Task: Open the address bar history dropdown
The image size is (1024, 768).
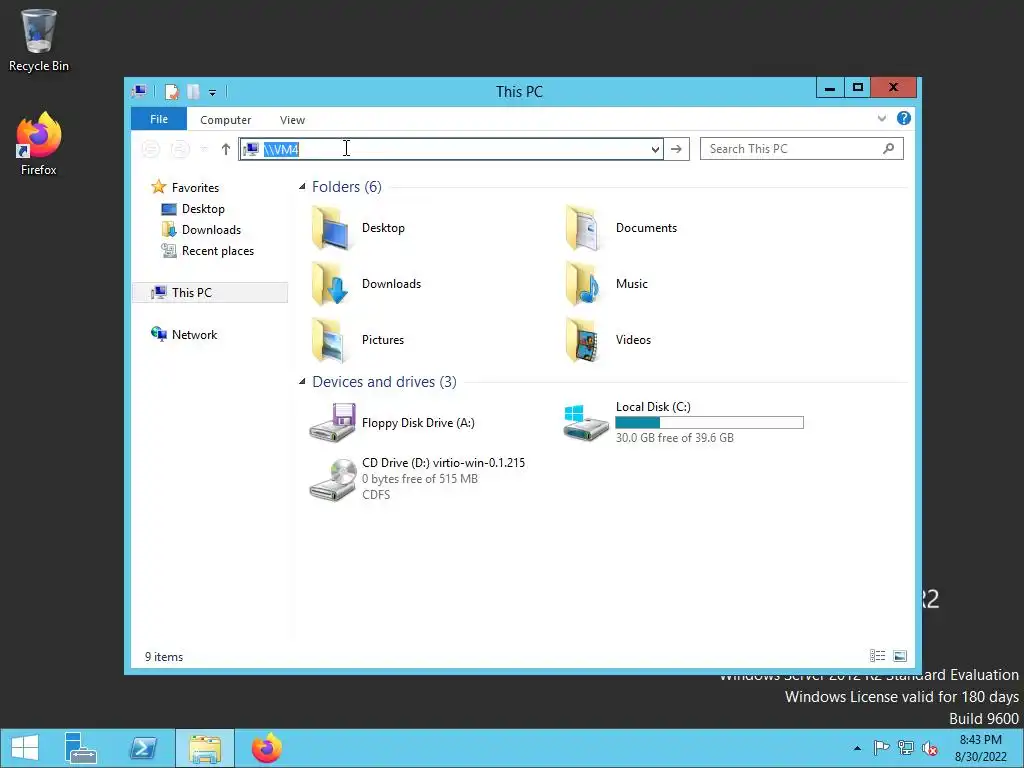Action: pyautogui.click(x=655, y=150)
